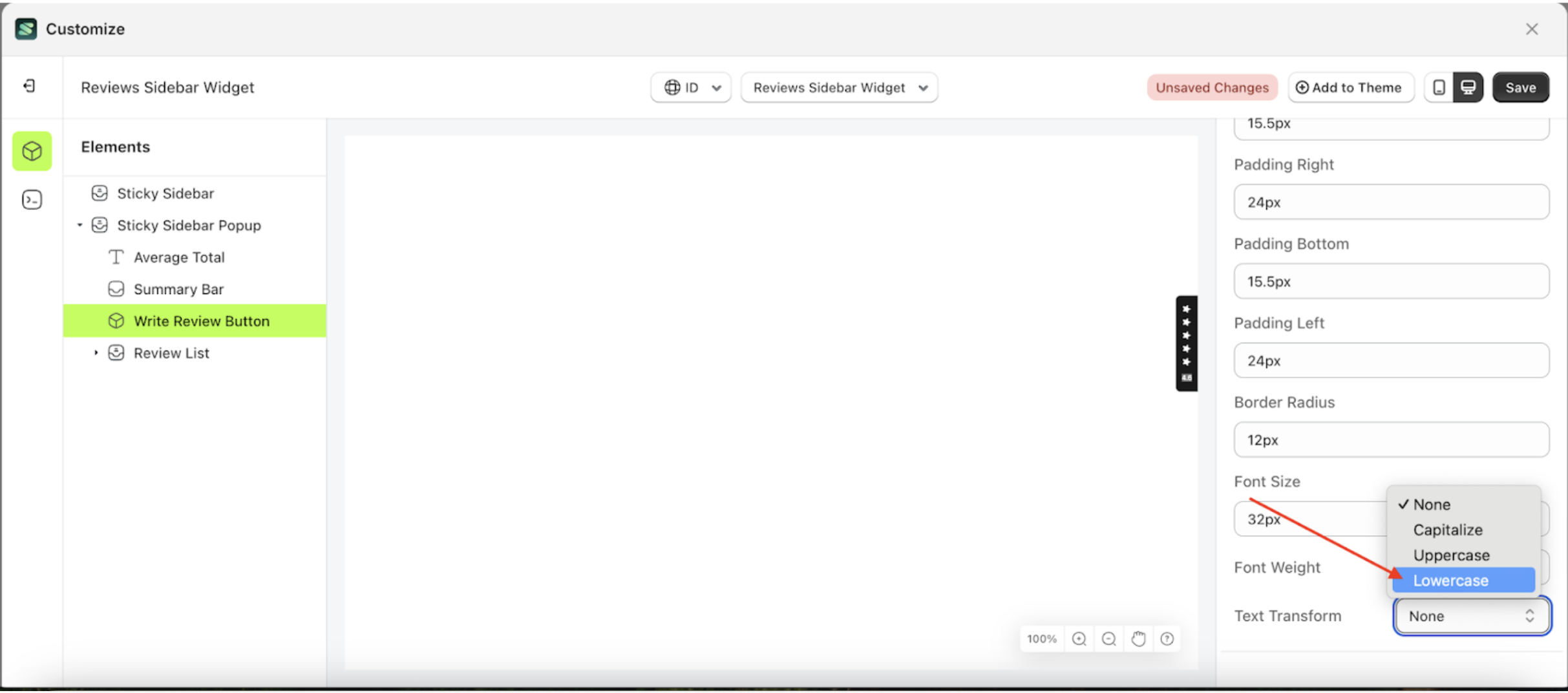Viewport: 1568px width, 693px height.
Task: Open the help question mark icon
Action: click(1167, 639)
